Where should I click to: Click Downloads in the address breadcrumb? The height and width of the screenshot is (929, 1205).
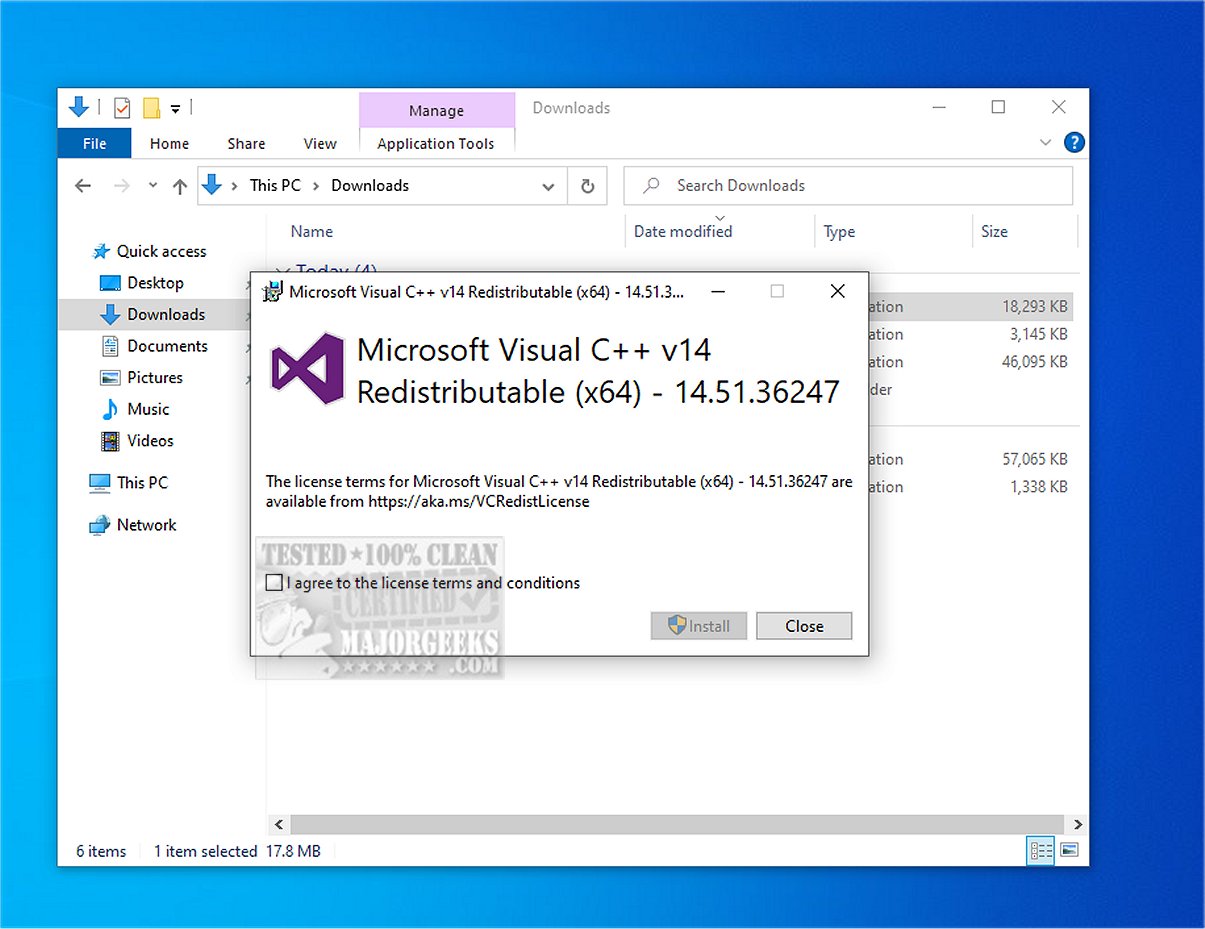(x=370, y=185)
